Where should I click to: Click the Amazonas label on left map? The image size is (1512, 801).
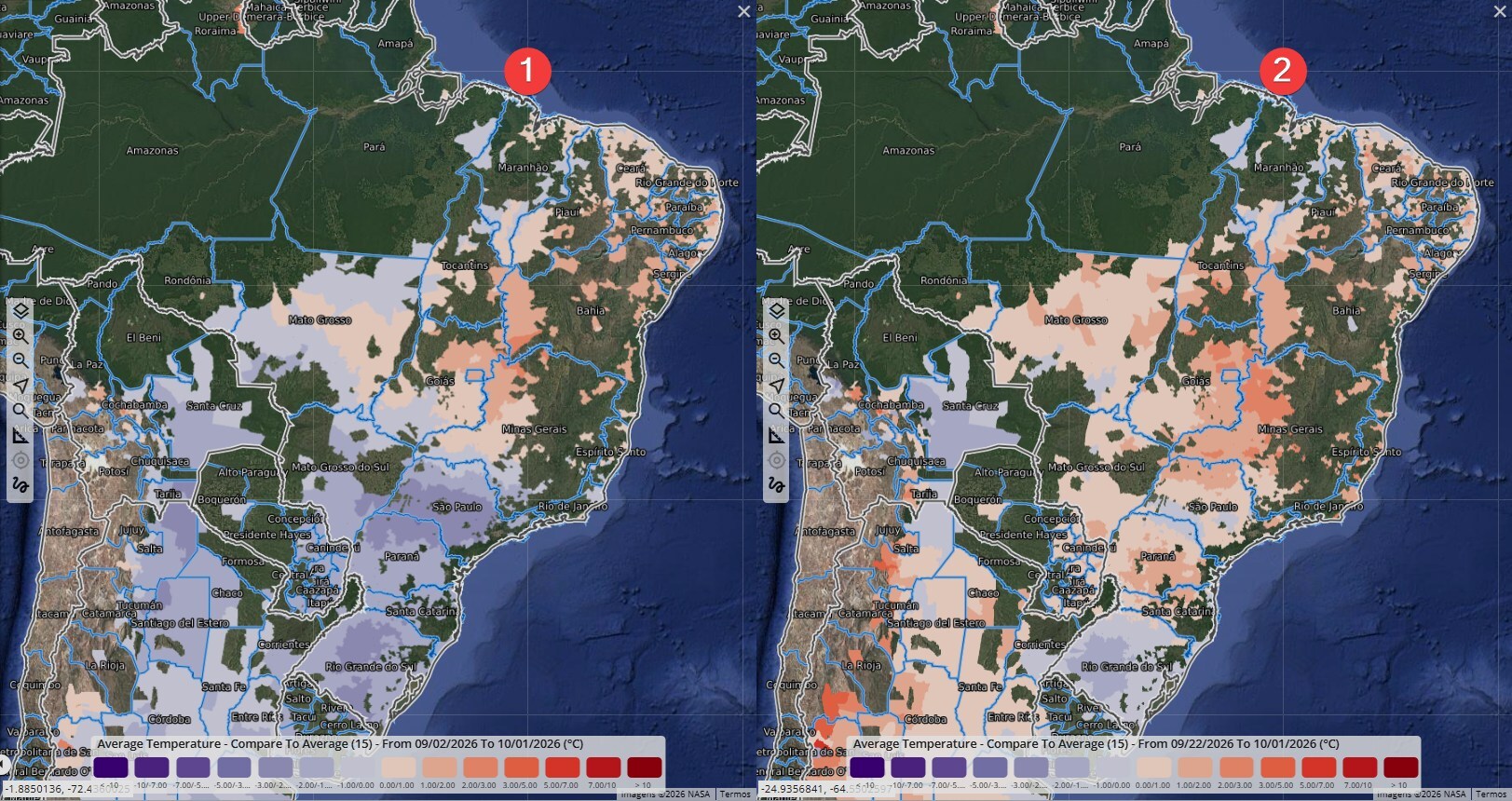pos(152,151)
